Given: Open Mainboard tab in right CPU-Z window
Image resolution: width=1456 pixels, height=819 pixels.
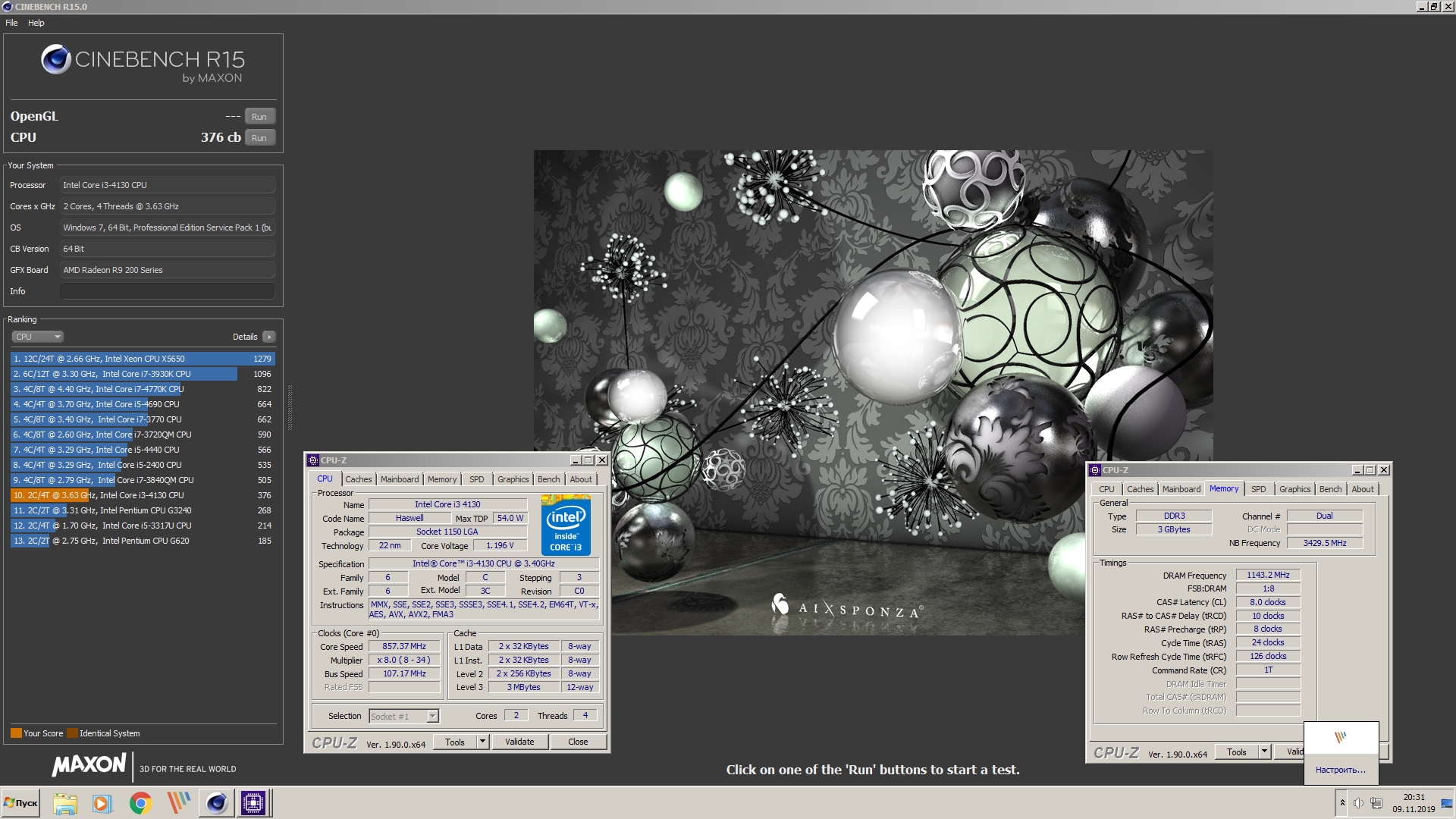Looking at the screenshot, I should 1181,489.
